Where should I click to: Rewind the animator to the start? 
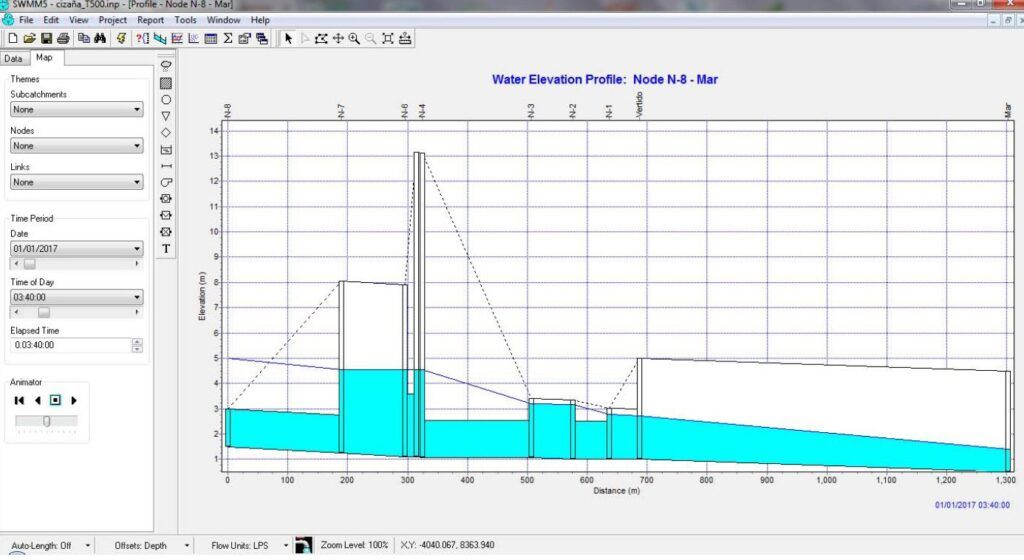click(x=19, y=400)
